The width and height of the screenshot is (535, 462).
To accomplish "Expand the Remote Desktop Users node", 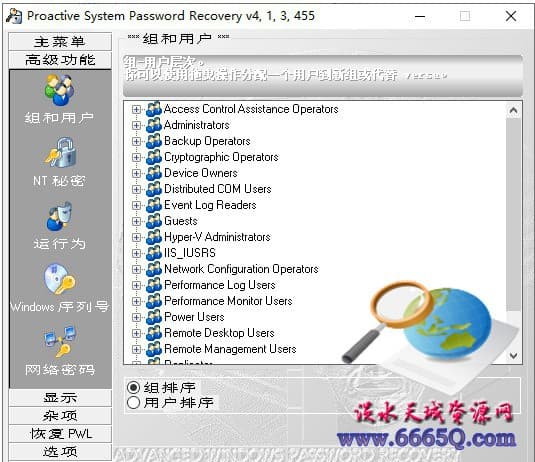I will pos(136,333).
